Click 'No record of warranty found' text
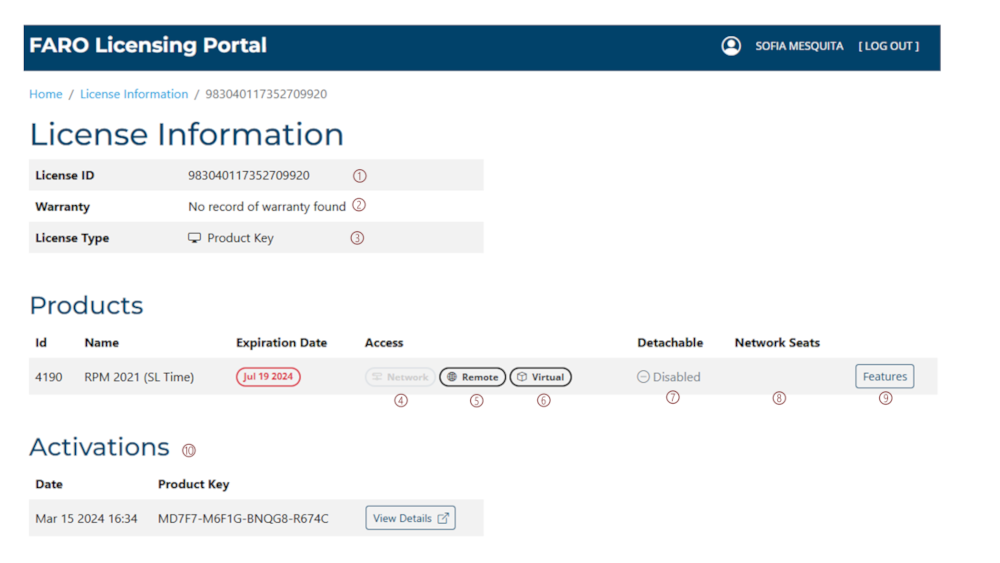This screenshot has width=1000, height=563. pyautogui.click(x=267, y=207)
